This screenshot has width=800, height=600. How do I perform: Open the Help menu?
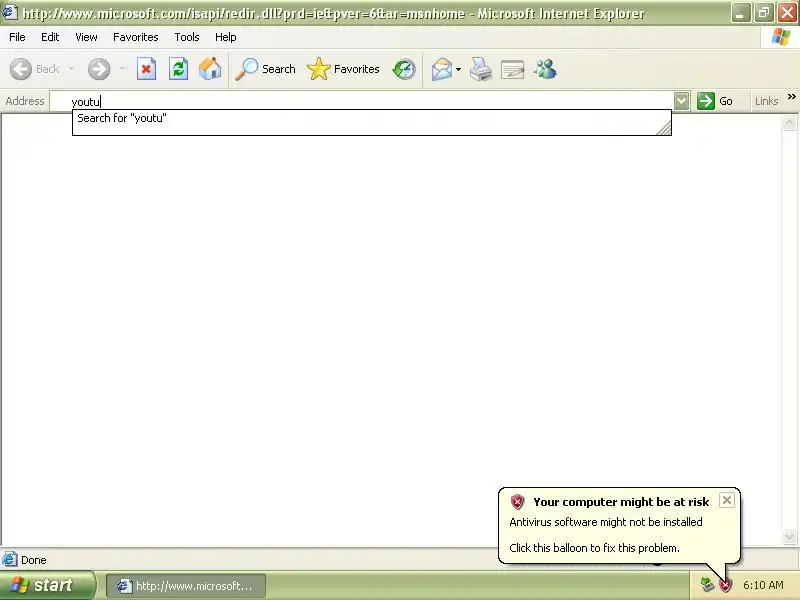(x=226, y=37)
